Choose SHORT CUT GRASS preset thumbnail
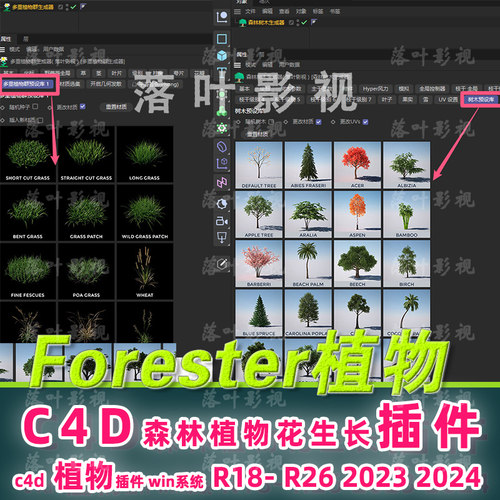The image size is (500, 500). pyautogui.click(x=28, y=155)
